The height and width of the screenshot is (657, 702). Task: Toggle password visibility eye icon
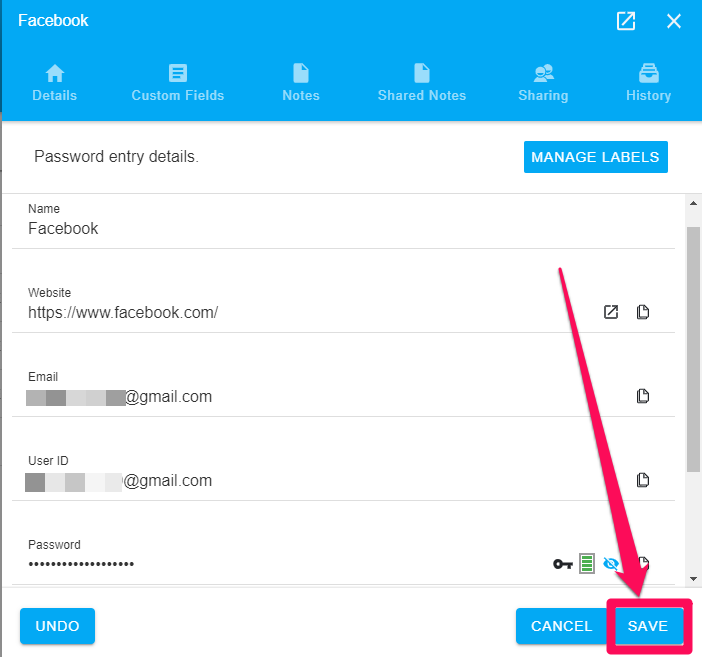coord(611,563)
